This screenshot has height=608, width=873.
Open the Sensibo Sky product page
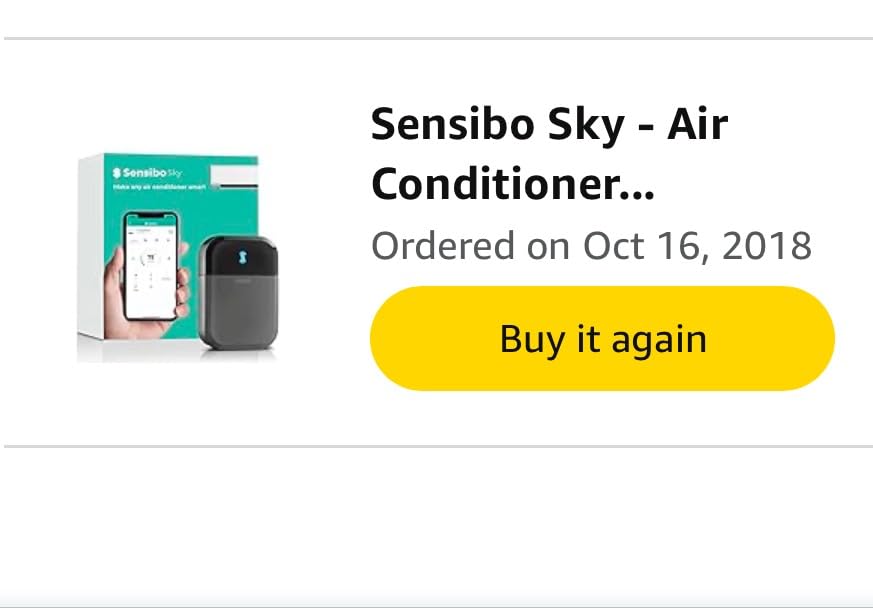click(x=548, y=152)
